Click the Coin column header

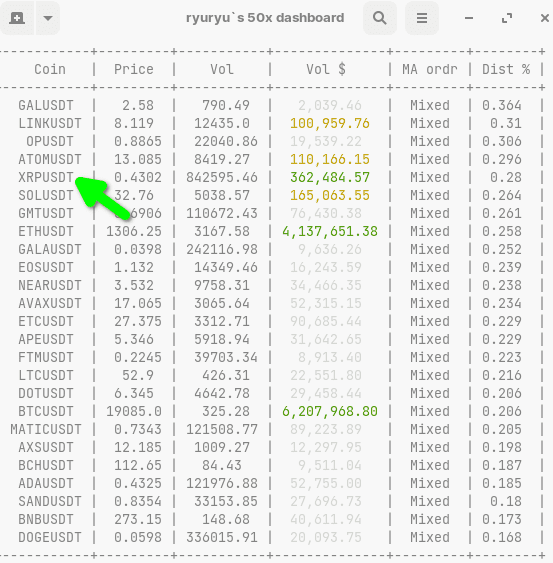click(50, 69)
